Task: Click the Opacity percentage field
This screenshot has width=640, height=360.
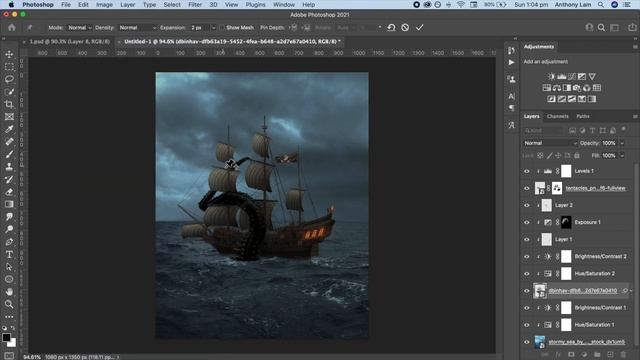Action: point(609,143)
